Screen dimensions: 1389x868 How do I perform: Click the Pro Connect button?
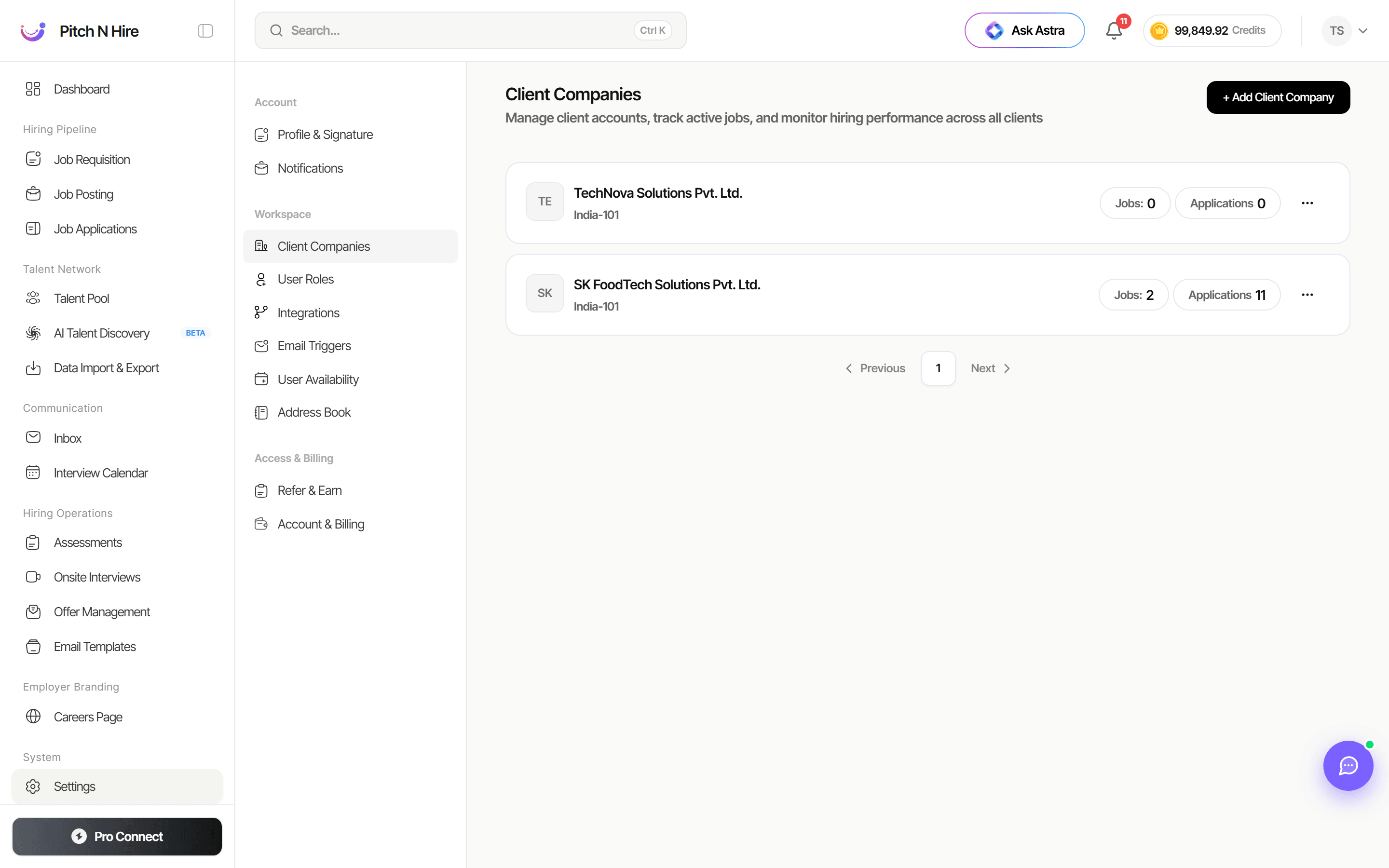pos(117,837)
